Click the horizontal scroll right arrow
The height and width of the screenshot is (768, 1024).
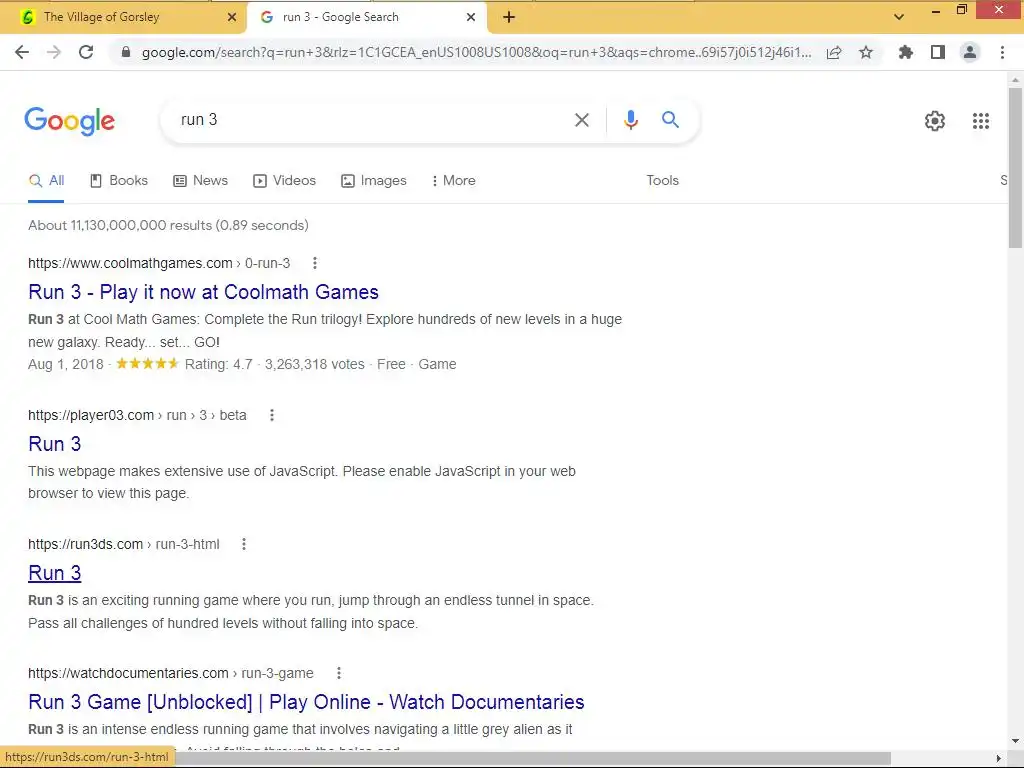point(999,758)
